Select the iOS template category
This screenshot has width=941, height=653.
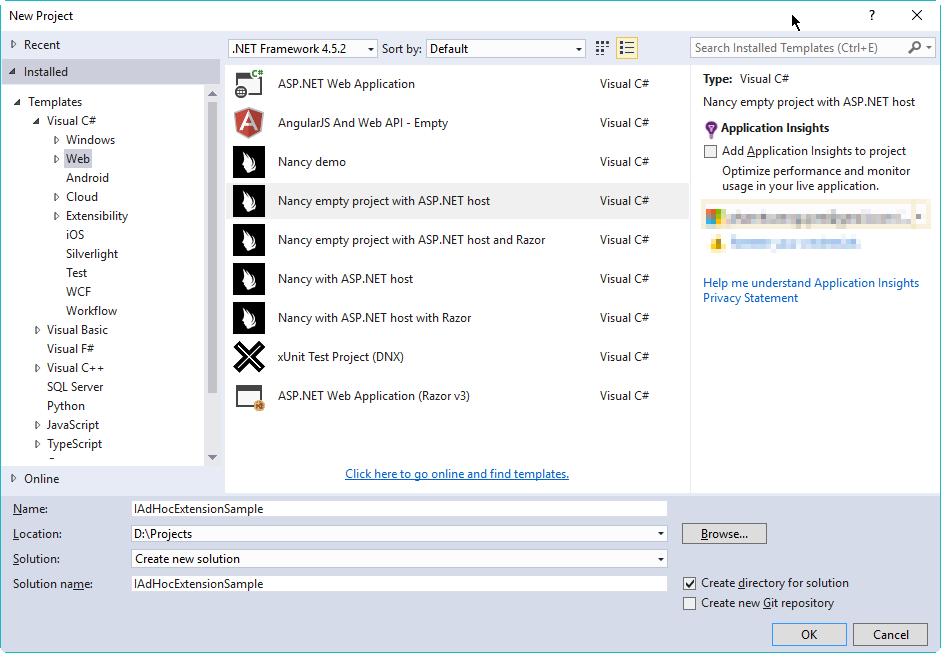(75, 235)
